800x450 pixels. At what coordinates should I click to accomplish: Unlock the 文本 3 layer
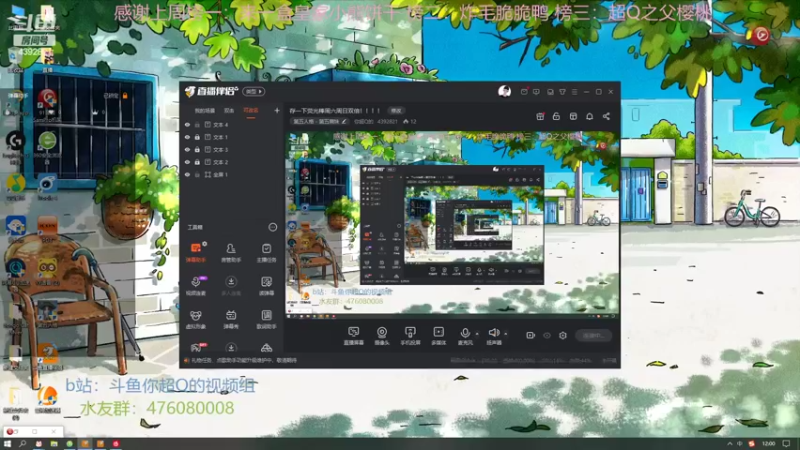197,149
